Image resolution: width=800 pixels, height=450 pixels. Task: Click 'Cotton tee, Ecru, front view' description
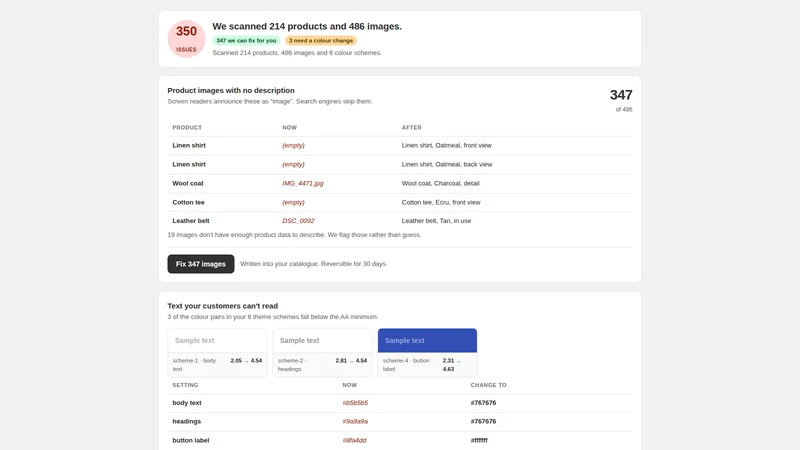(x=441, y=202)
